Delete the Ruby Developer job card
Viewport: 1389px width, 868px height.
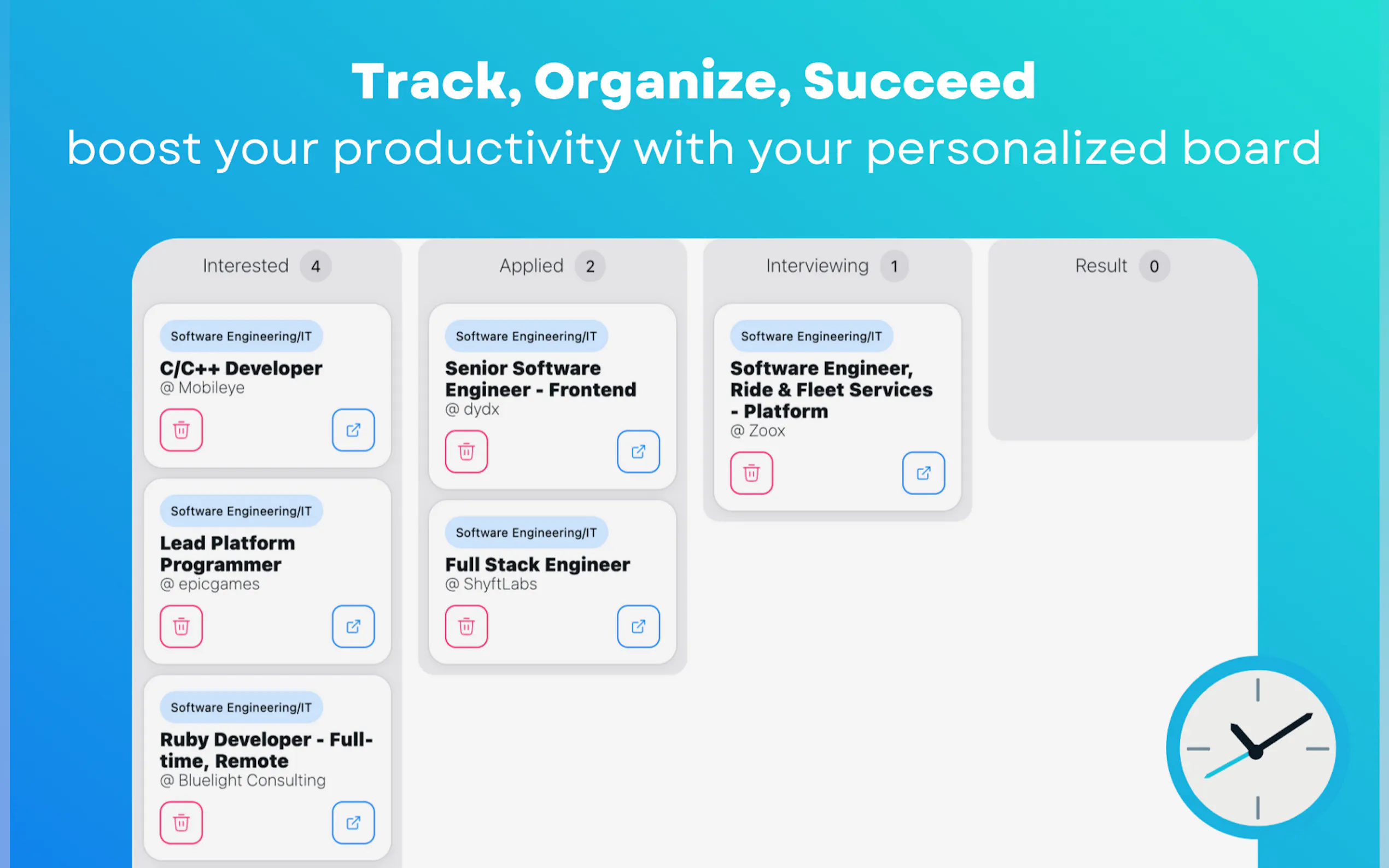(x=181, y=823)
